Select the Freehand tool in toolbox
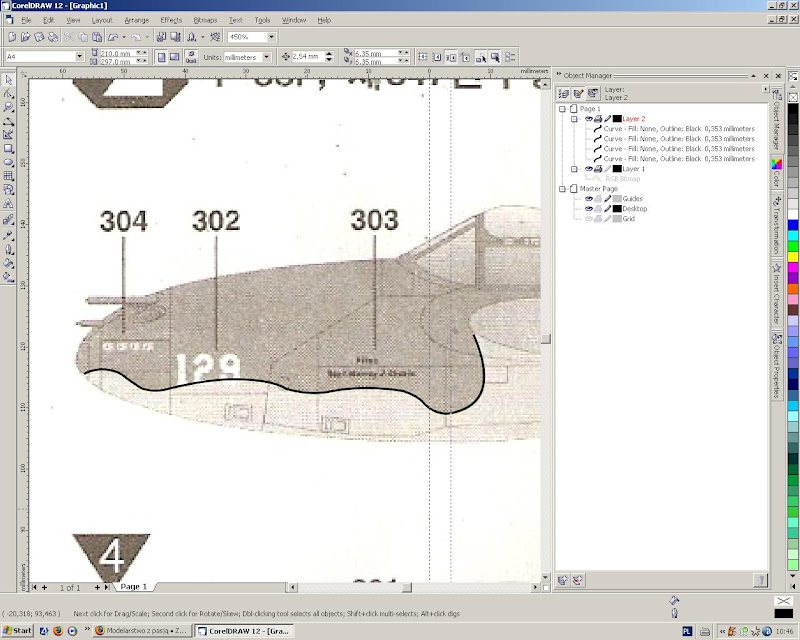The width and height of the screenshot is (800, 640). click(9, 121)
